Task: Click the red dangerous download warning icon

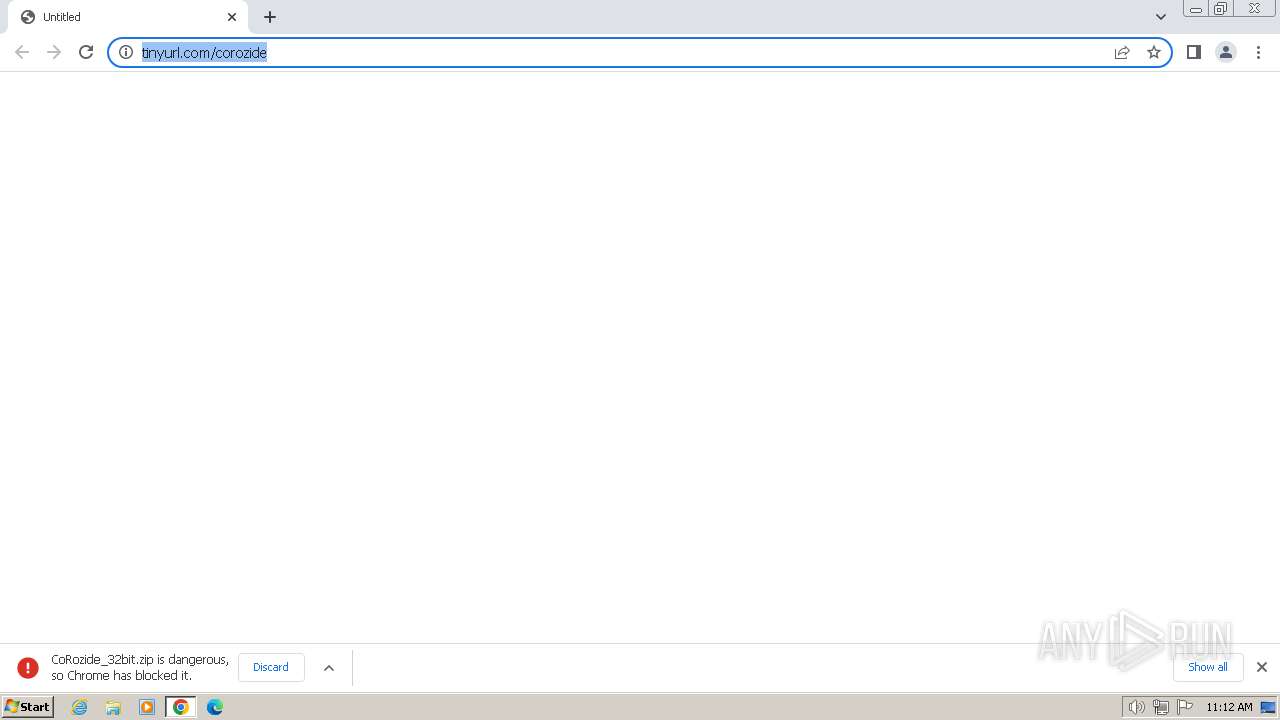Action: click(28, 668)
